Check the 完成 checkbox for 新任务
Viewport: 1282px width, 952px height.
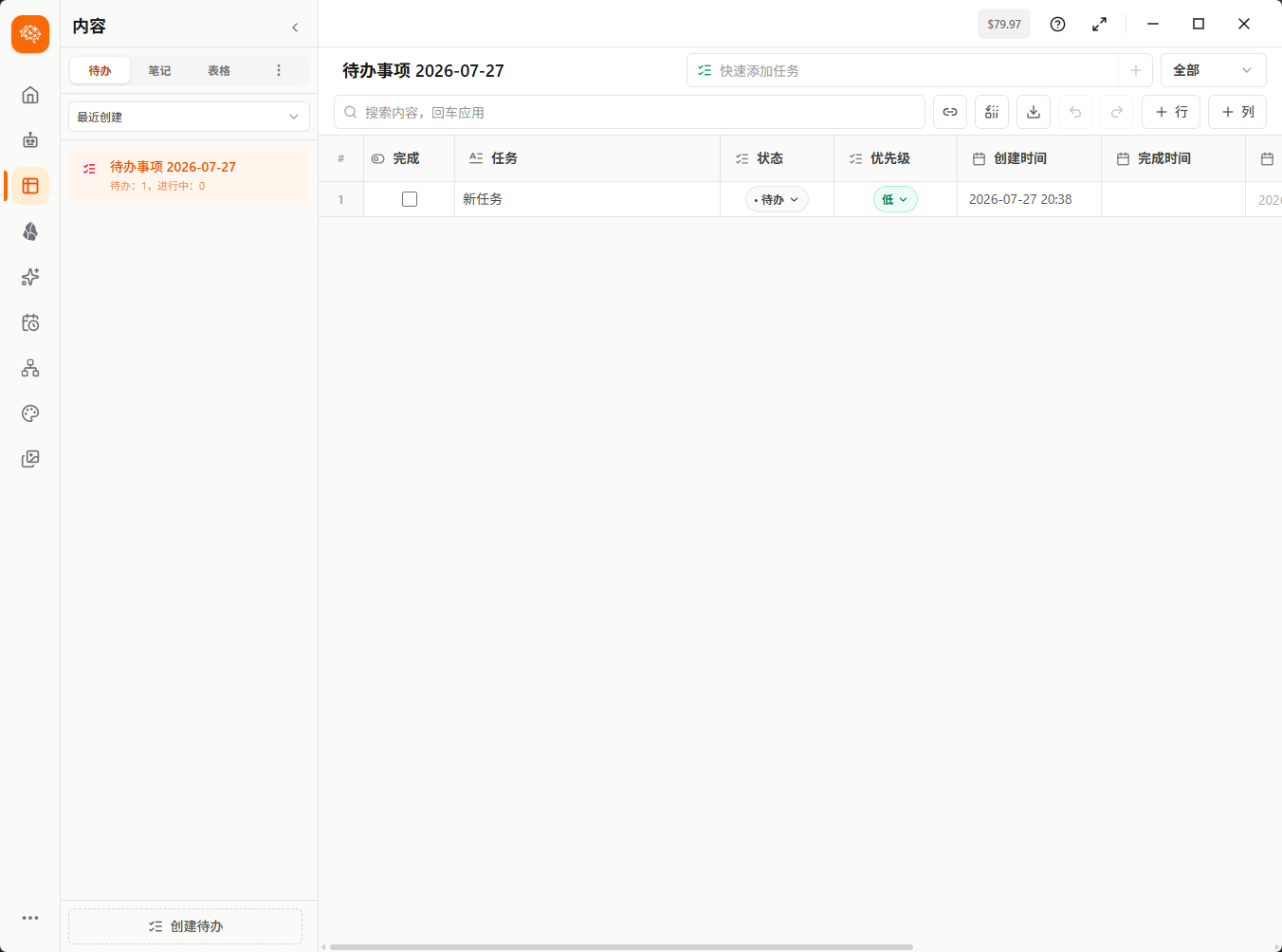(x=410, y=199)
